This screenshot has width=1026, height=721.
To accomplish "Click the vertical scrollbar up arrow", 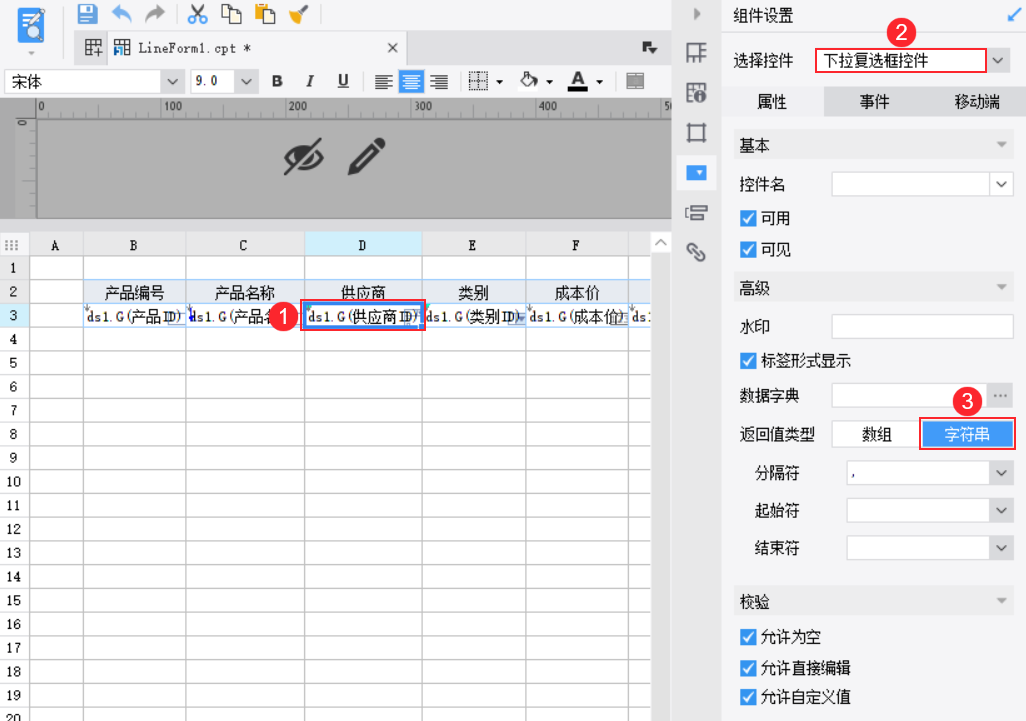I will pyautogui.click(x=661, y=243).
